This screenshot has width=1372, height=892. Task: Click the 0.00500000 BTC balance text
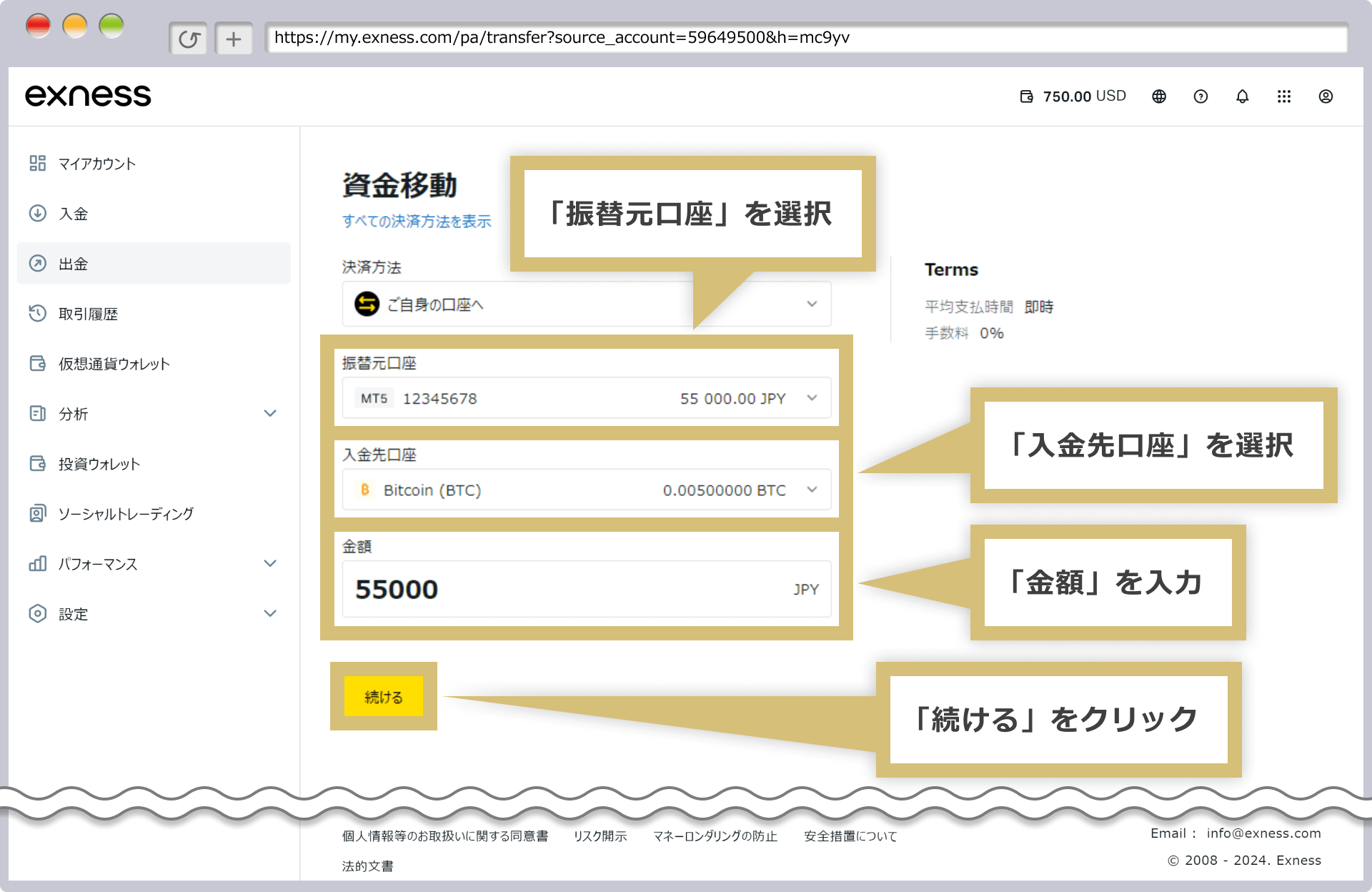tap(724, 490)
